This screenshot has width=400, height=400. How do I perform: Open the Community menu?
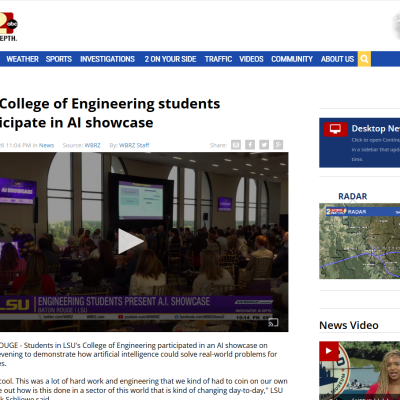click(x=292, y=59)
